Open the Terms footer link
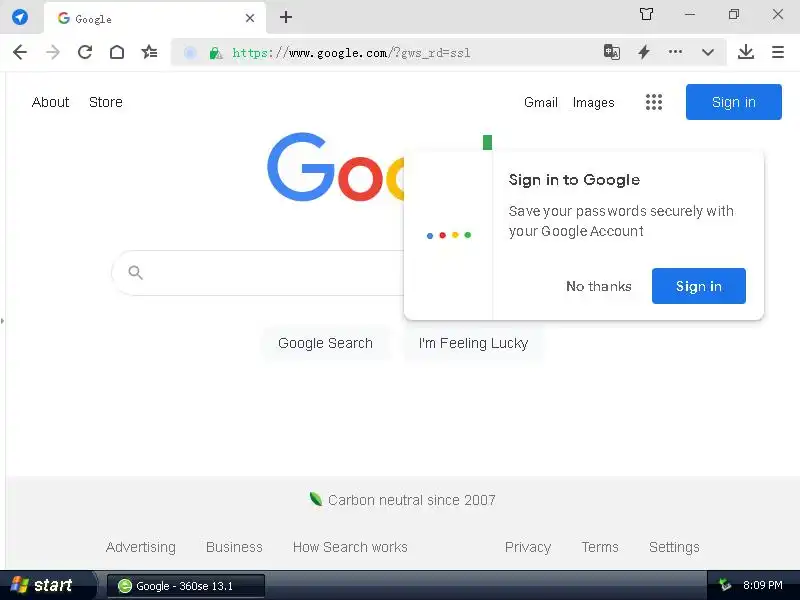Viewport: 800px width, 600px height. pyautogui.click(x=600, y=547)
